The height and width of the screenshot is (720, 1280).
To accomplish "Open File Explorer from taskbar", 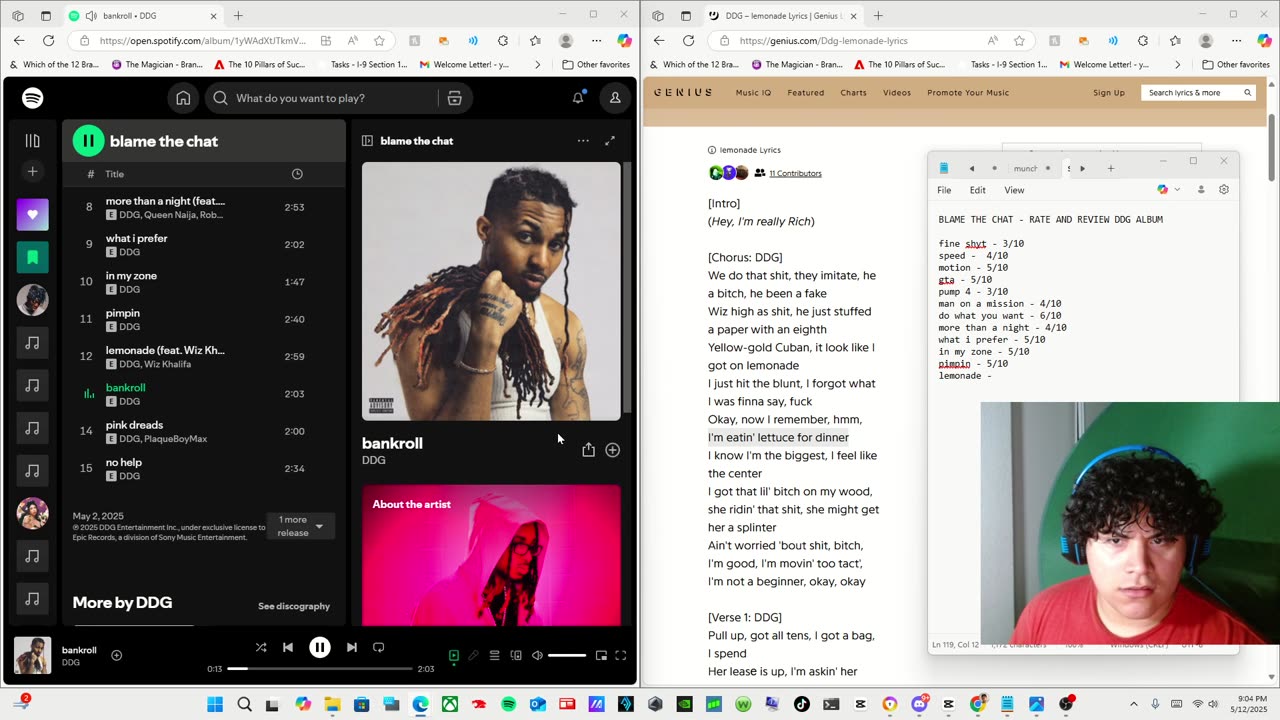I will [332, 704].
